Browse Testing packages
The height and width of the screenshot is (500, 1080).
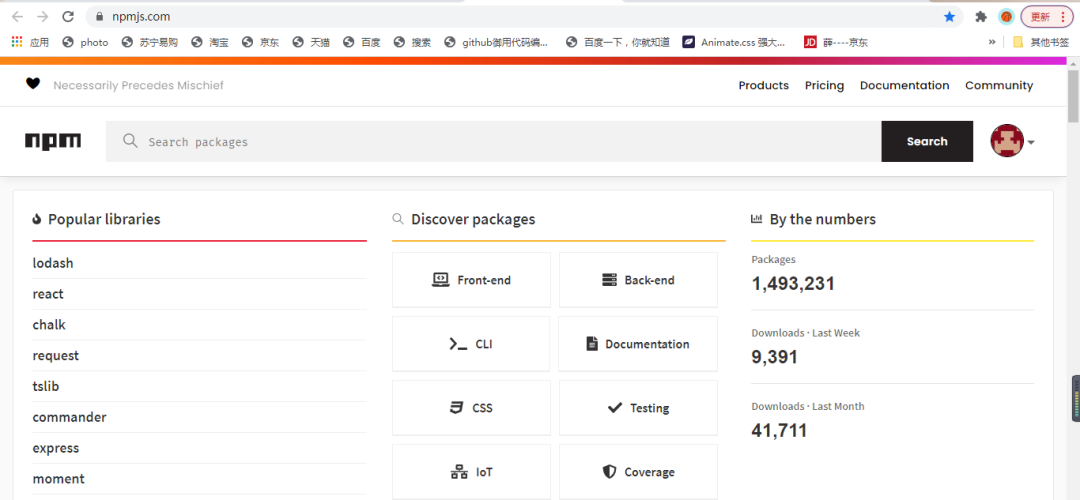tap(638, 408)
